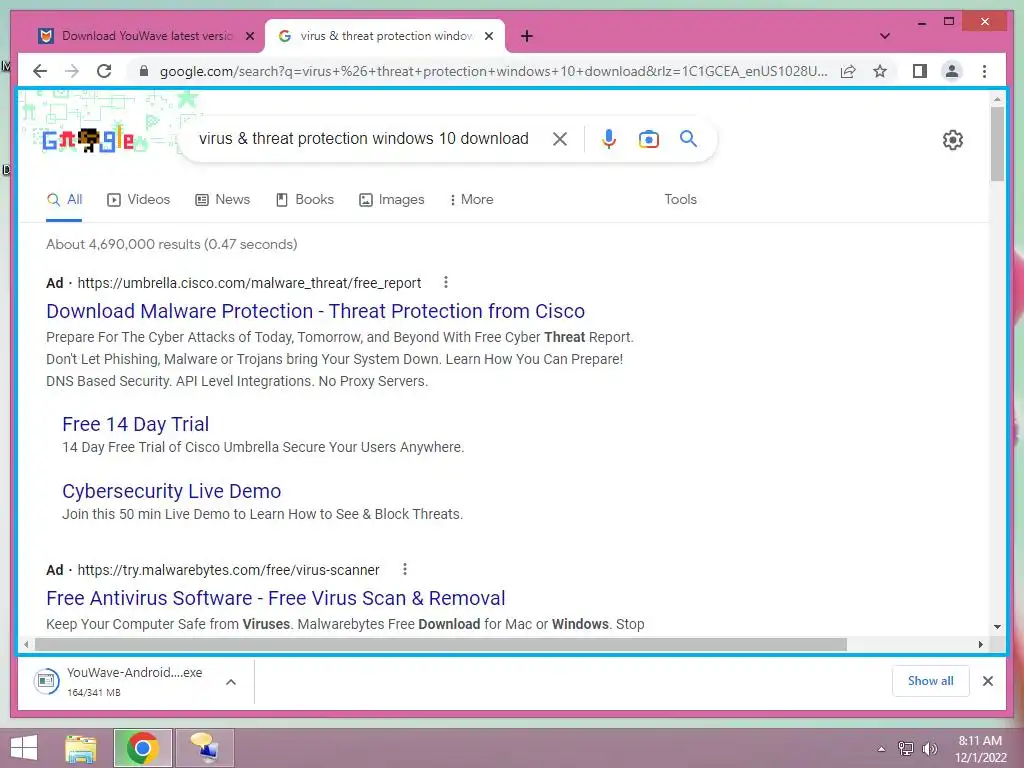Submit search with the magnifier icon
This screenshot has height=768, width=1024.
[x=688, y=138]
